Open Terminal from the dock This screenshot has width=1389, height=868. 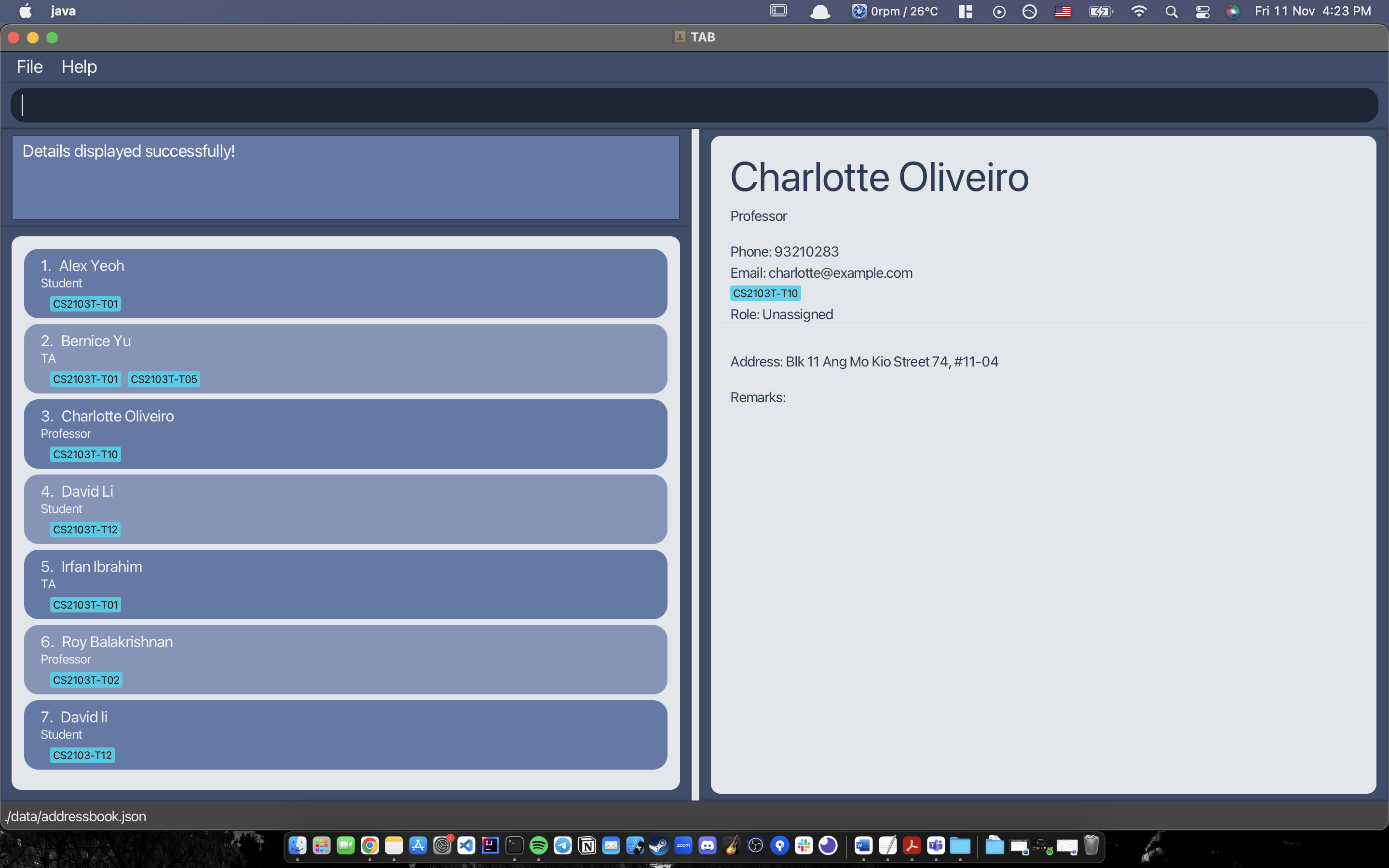(514, 845)
